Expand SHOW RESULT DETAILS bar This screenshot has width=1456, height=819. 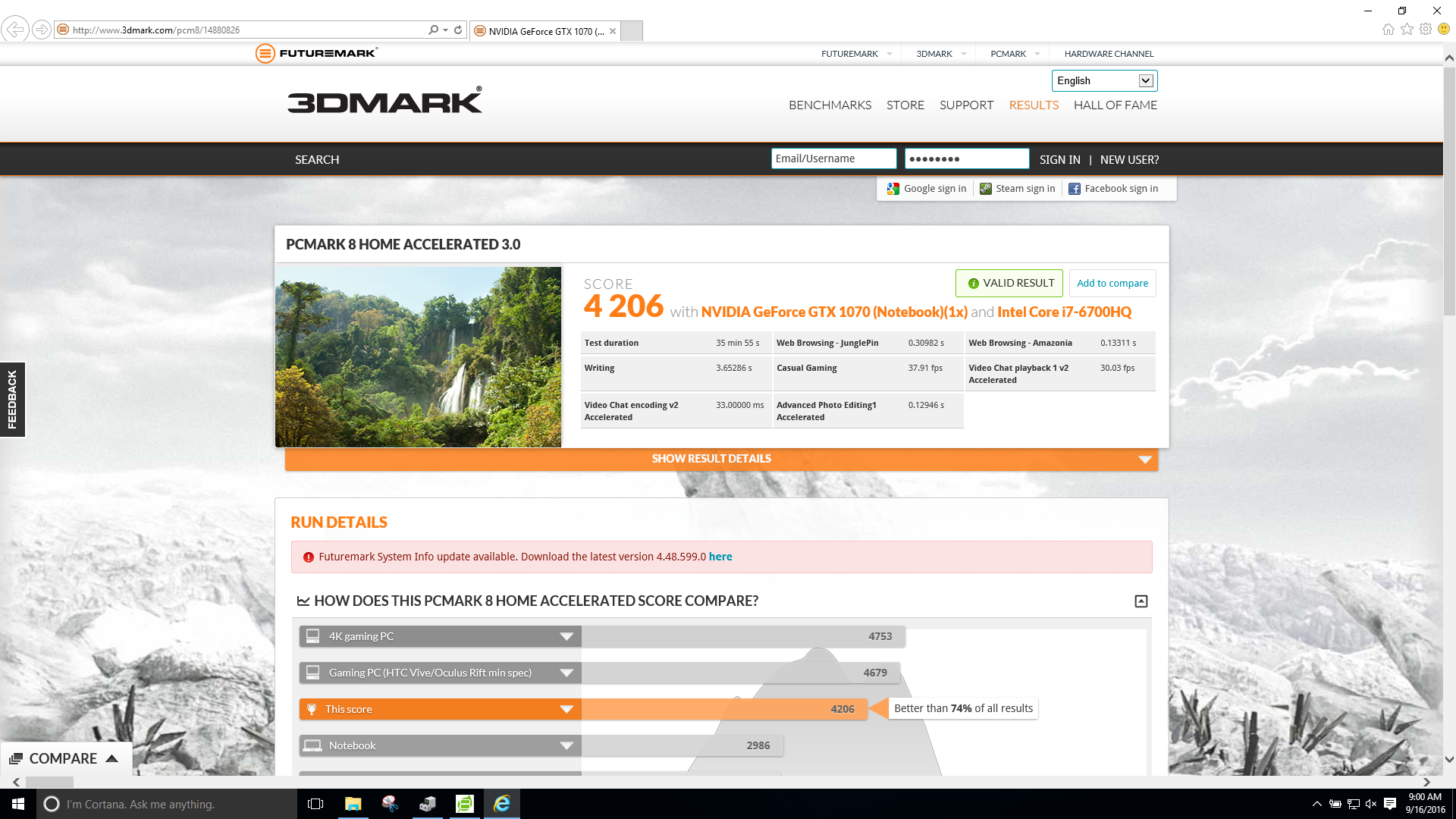pos(721,459)
